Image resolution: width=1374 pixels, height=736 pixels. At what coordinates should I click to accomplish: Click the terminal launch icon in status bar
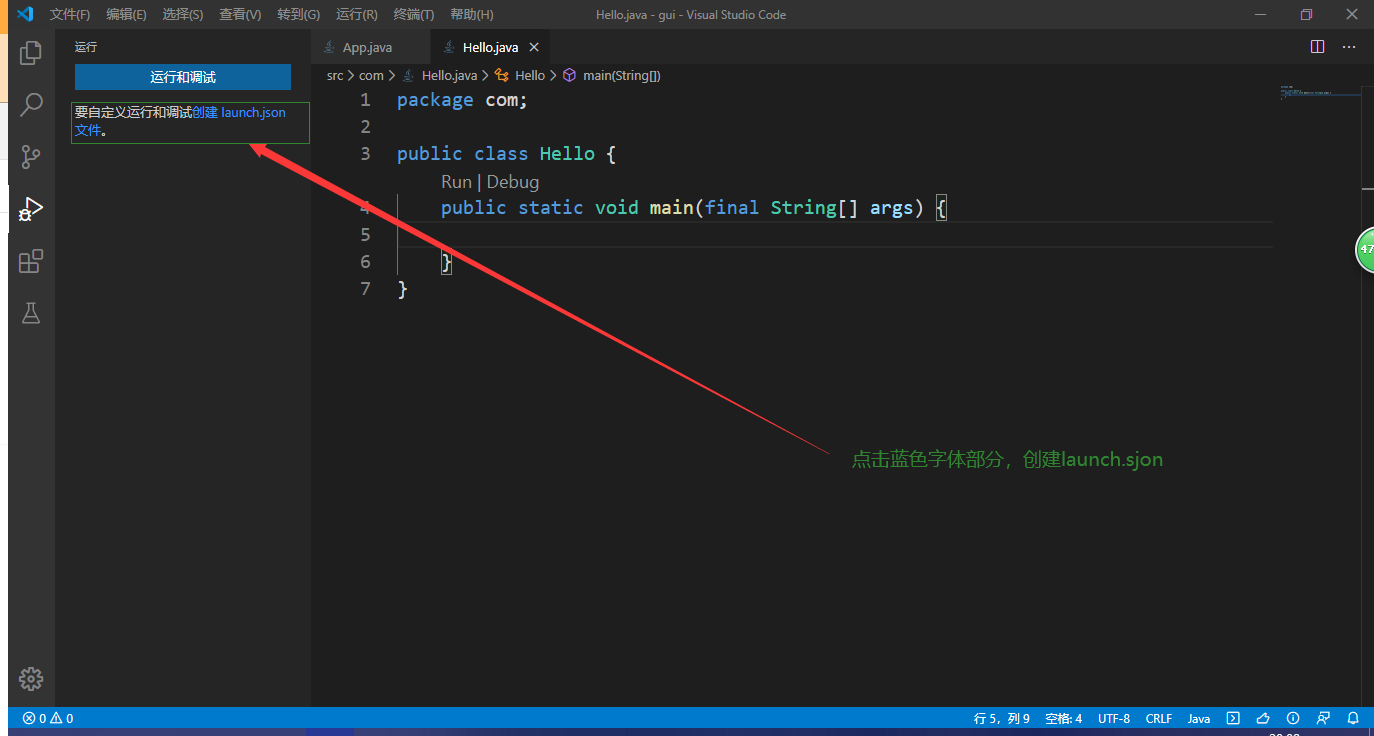click(1233, 718)
